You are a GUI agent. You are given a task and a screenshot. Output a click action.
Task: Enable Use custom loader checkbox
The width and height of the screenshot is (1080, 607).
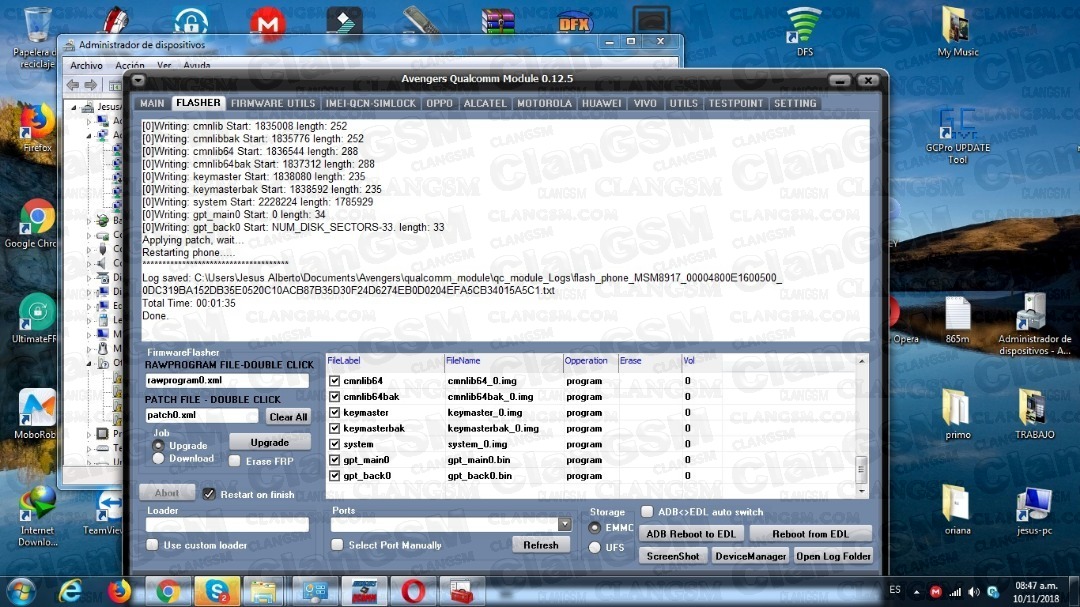(153, 545)
